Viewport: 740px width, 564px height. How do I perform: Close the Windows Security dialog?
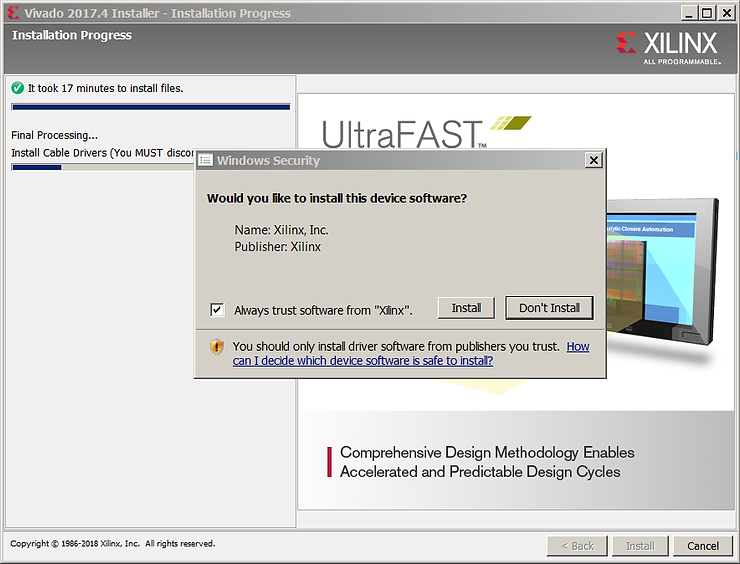pyautogui.click(x=594, y=160)
